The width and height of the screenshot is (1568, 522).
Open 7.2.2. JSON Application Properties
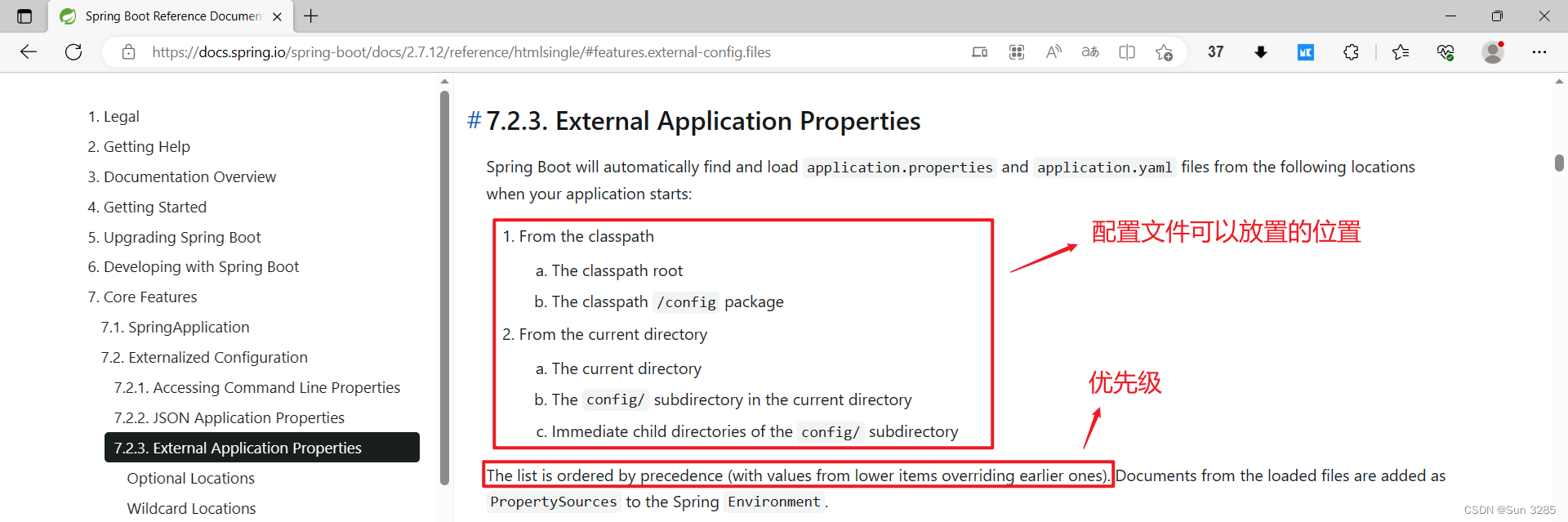[229, 418]
